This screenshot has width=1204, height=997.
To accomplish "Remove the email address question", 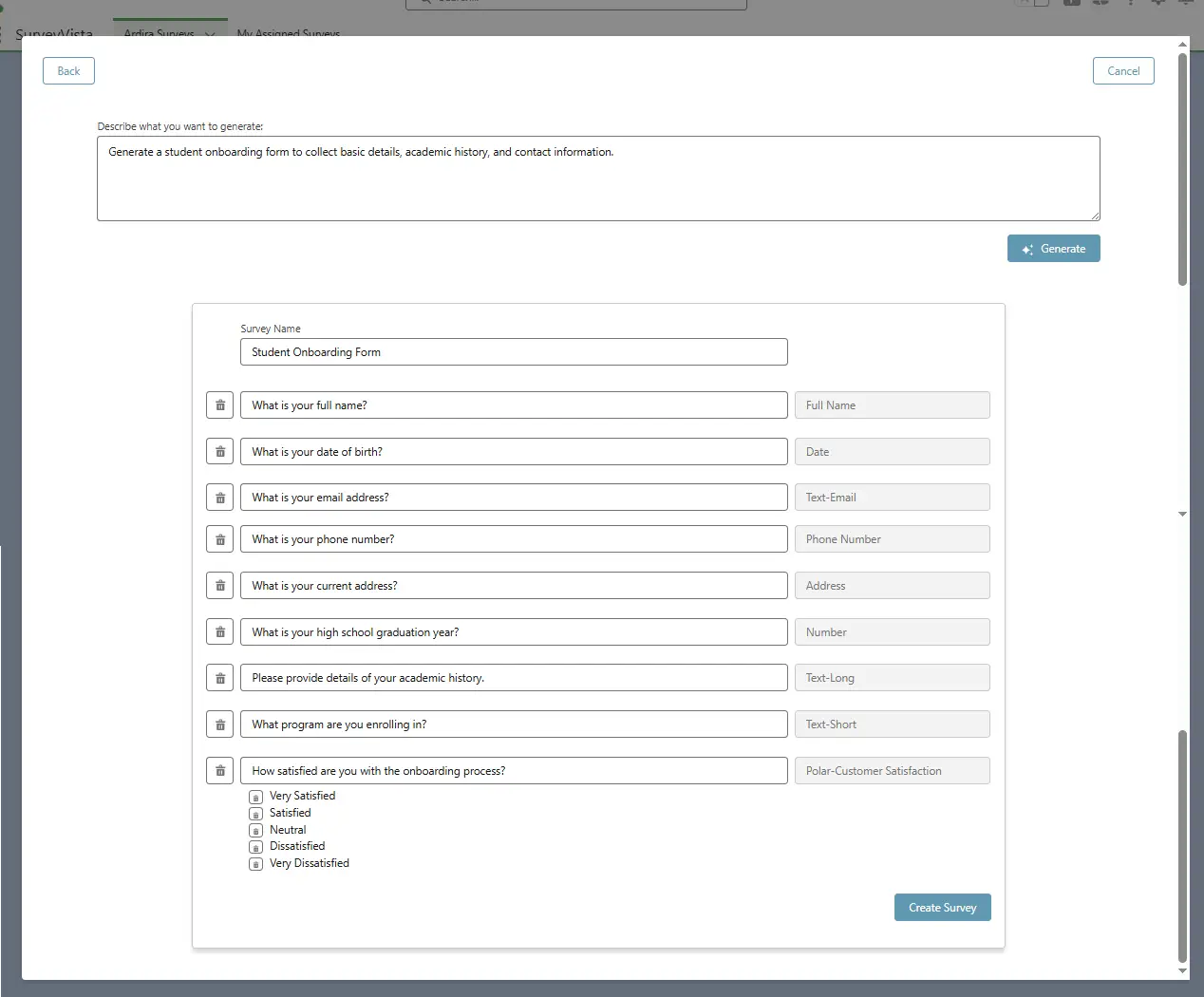I will pyautogui.click(x=219, y=498).
